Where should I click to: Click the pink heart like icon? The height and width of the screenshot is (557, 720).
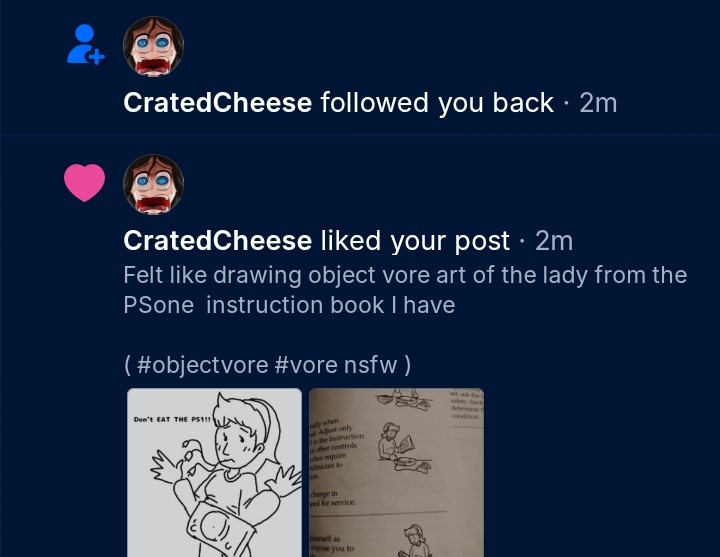[x=84, y=182]
